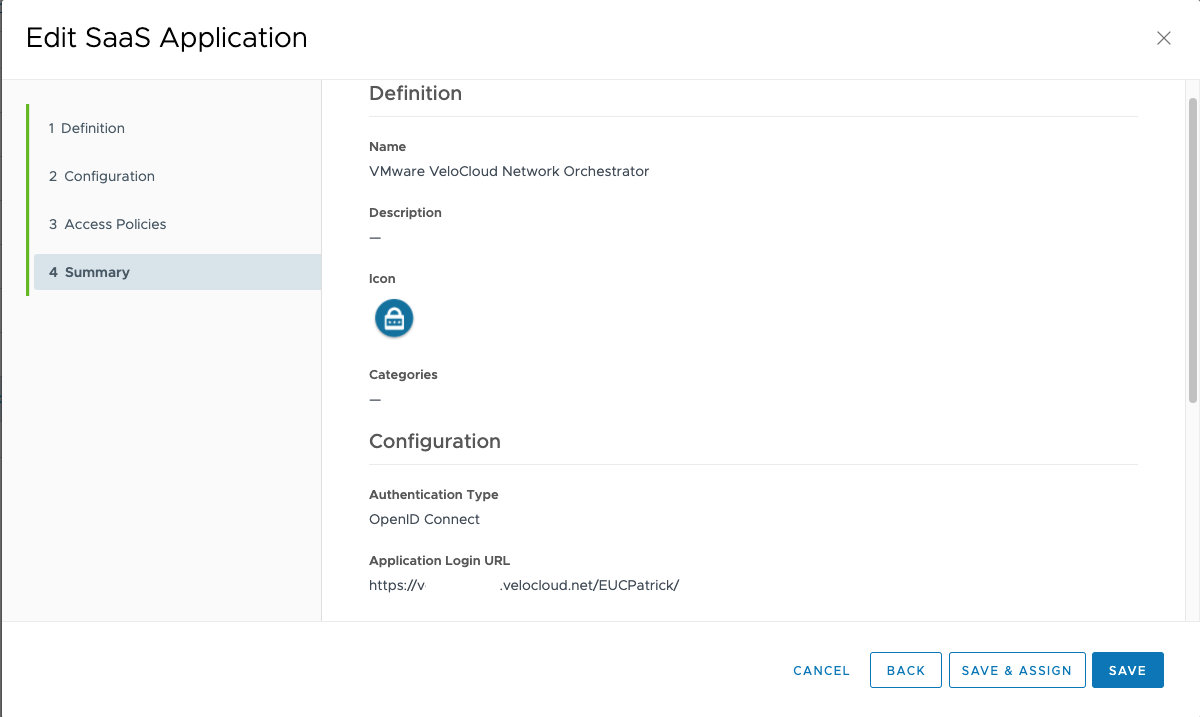Click the OpenID Connect authentication type text
Viewport: 1200px width, 717px height.
click(424, 519)
